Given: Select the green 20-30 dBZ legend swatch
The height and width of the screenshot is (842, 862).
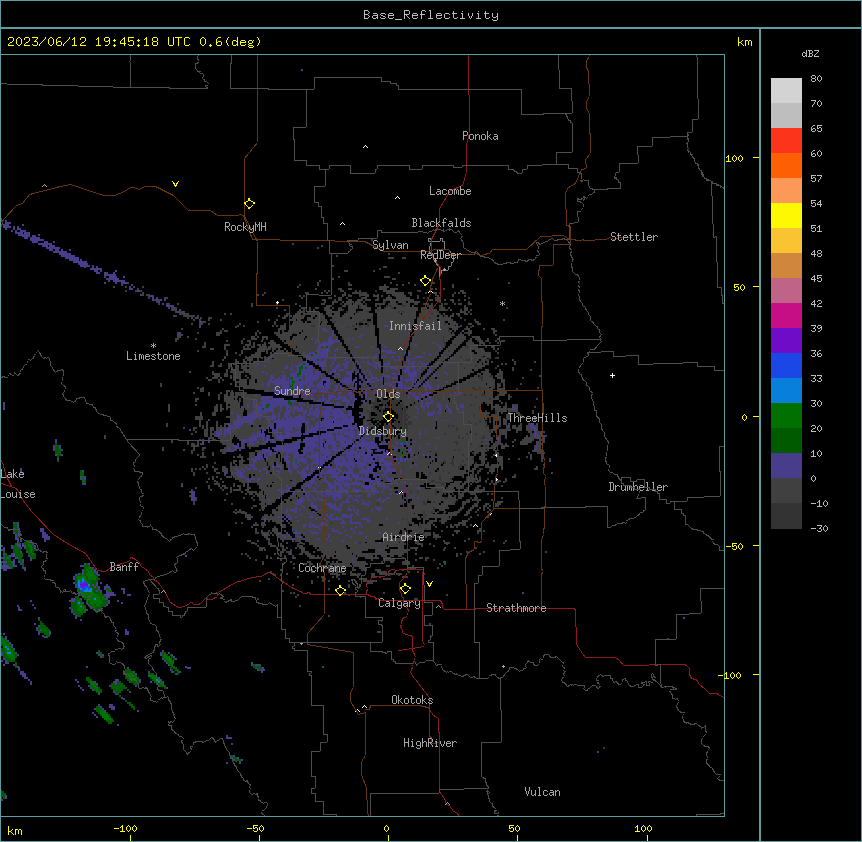Looking at the screenshot, I should 786,416.
